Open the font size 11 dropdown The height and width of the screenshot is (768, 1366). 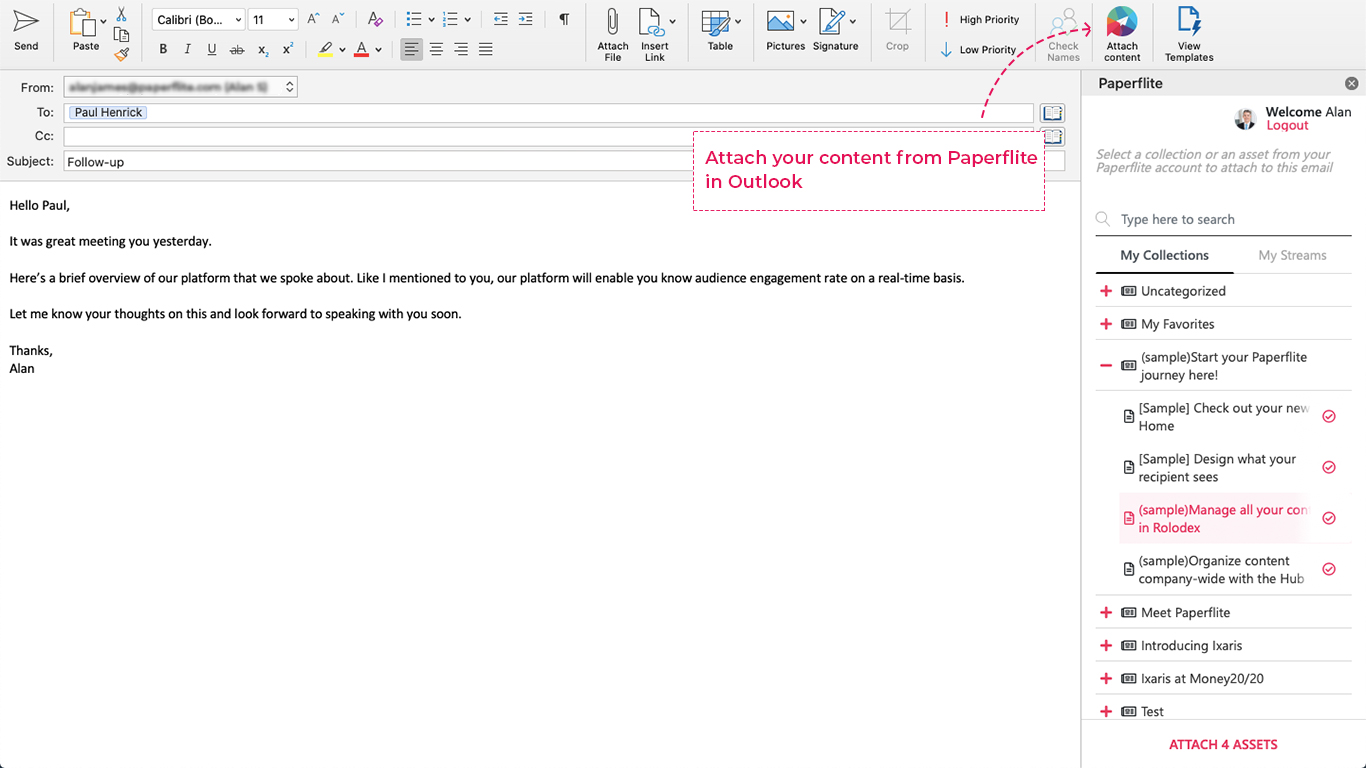coord(273,20)
